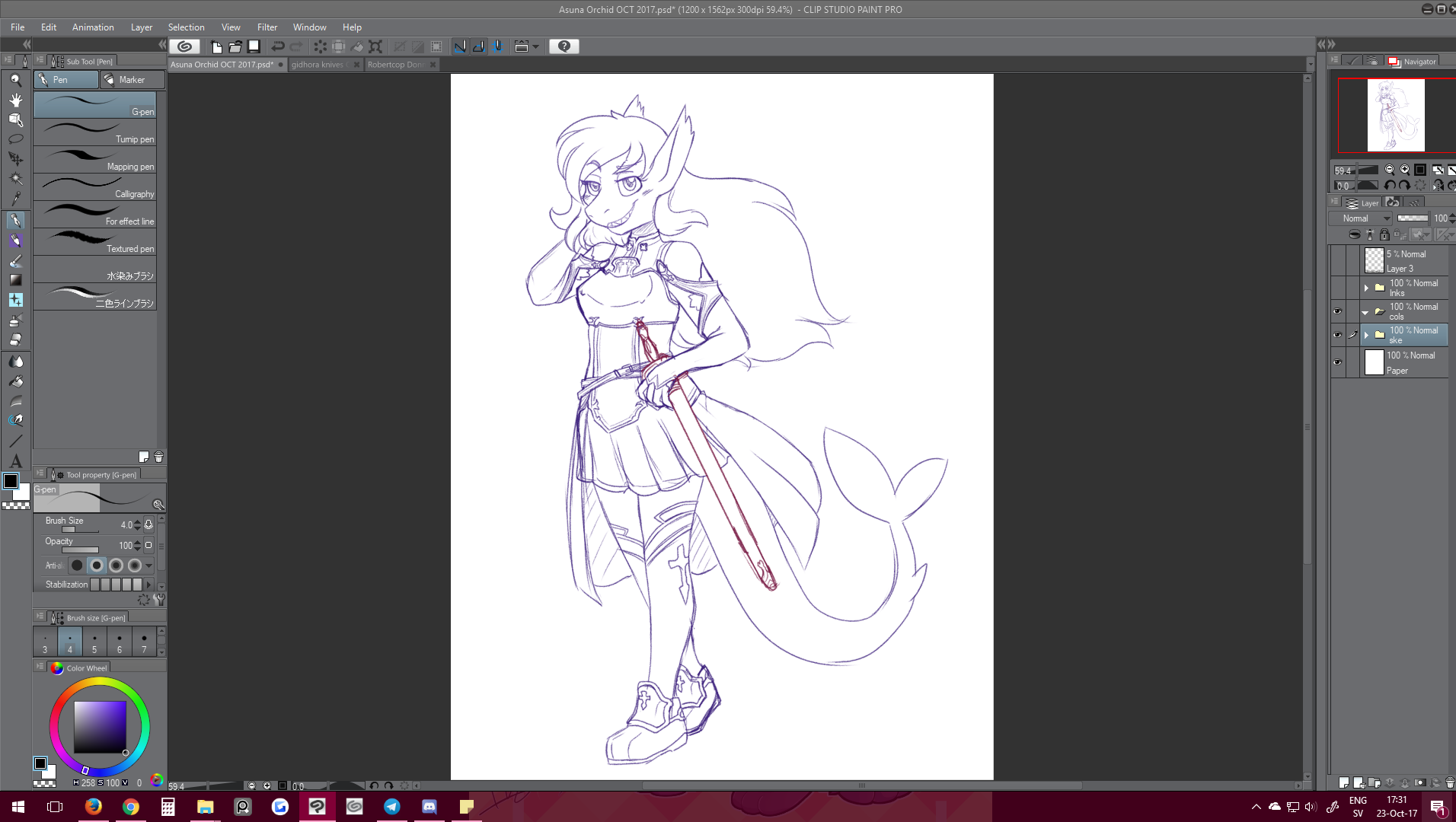Toggle snap to special ruler
This screenshot has width=1456, height=822.
point(478,46)
